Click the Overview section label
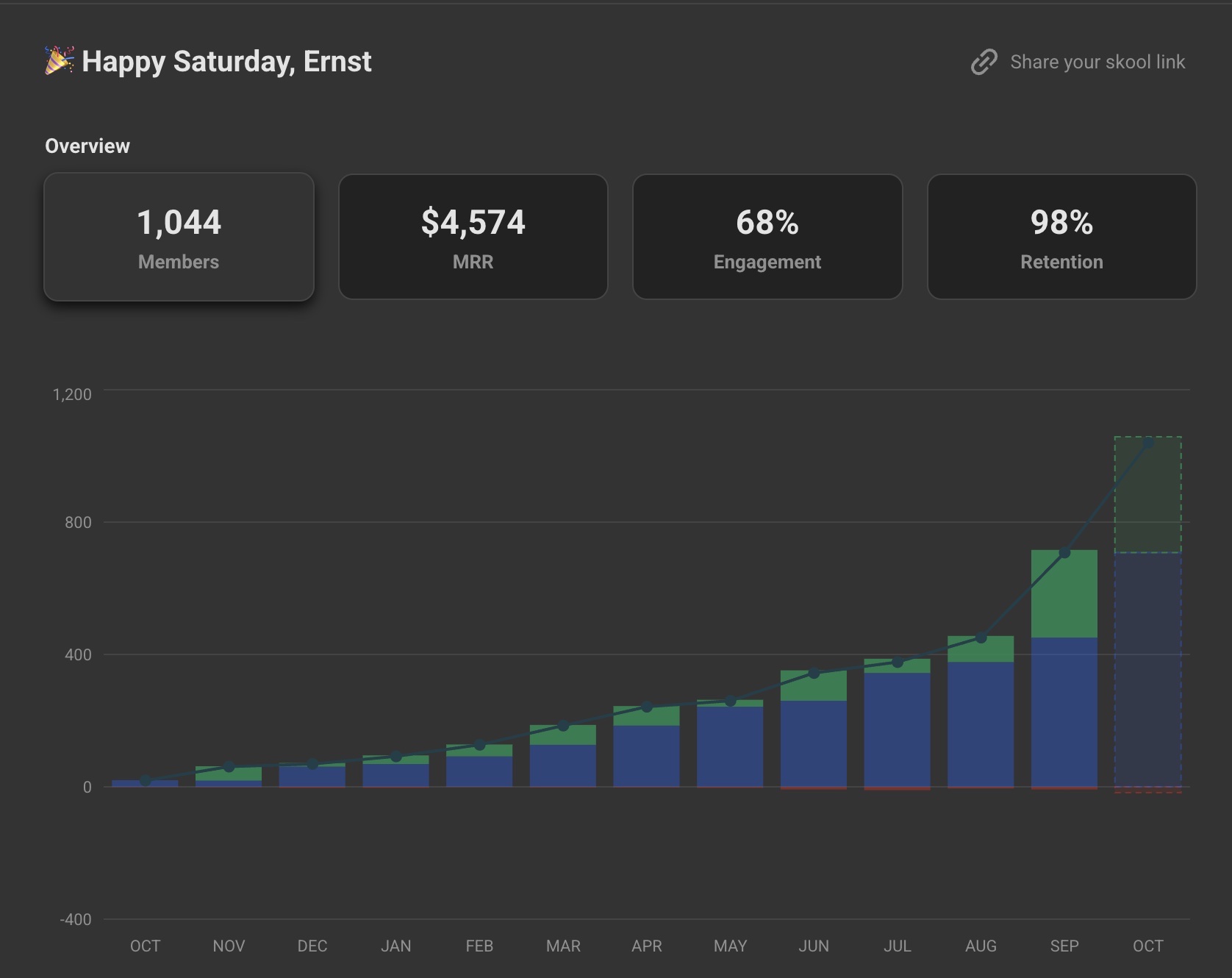The height and width of the screenshot is (978, 1232). coord(87,146)
